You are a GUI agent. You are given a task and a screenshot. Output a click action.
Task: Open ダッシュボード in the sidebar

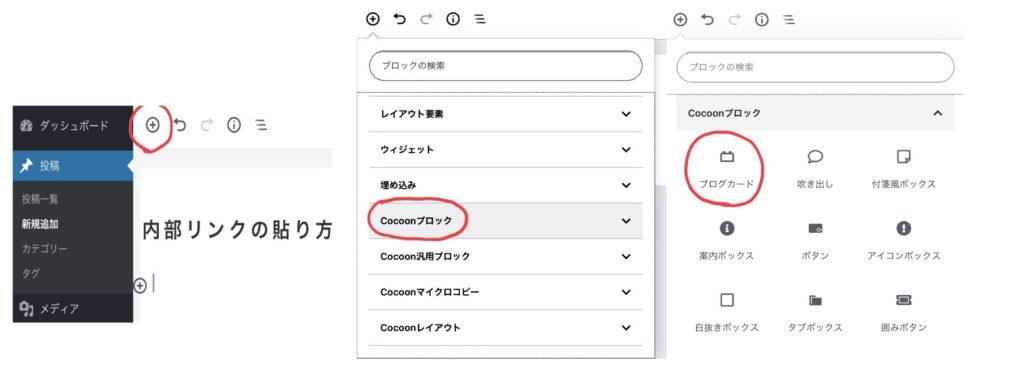tap(73, 125)
